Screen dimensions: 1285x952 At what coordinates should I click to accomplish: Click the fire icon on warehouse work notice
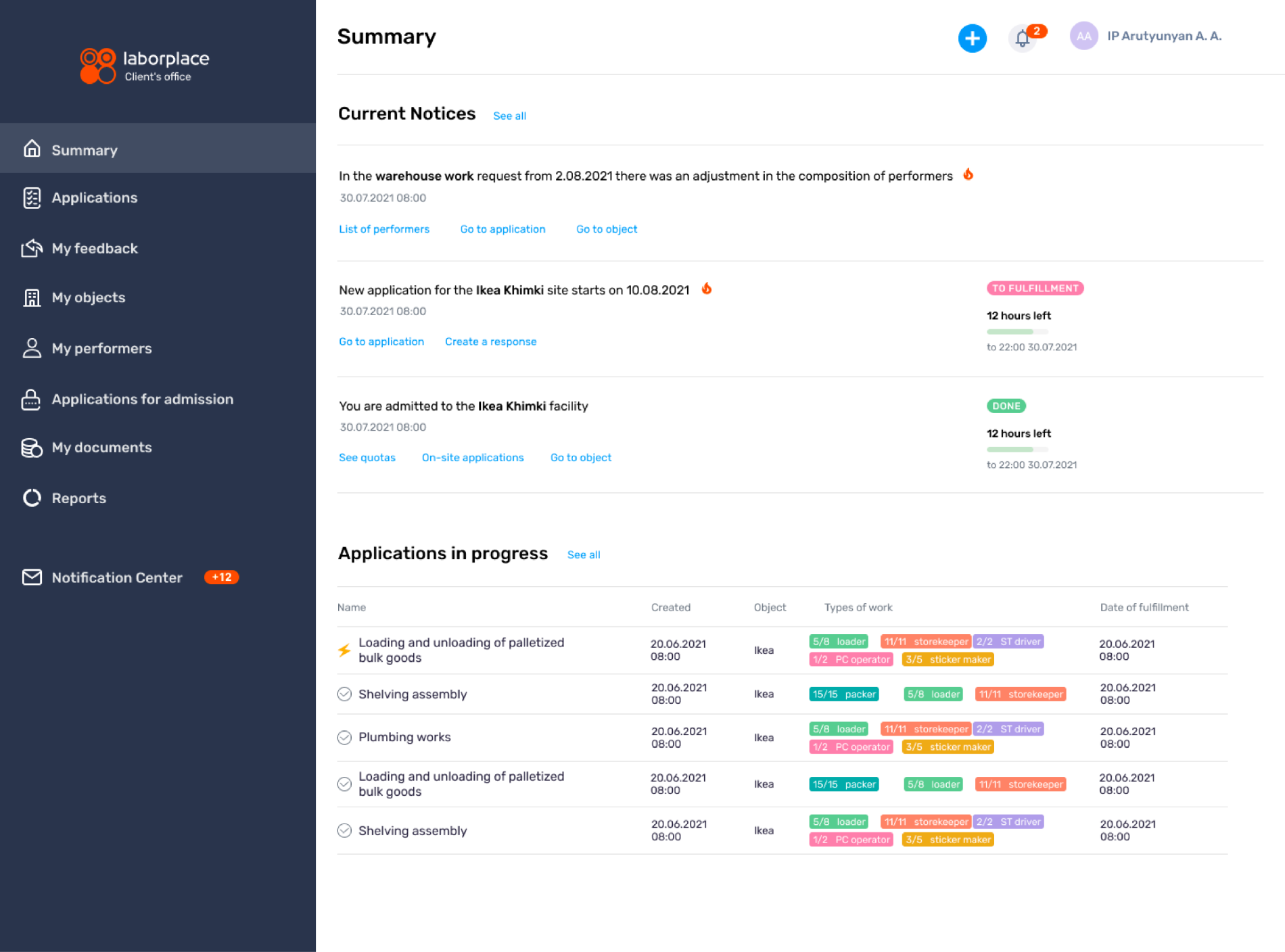[968, 175]
